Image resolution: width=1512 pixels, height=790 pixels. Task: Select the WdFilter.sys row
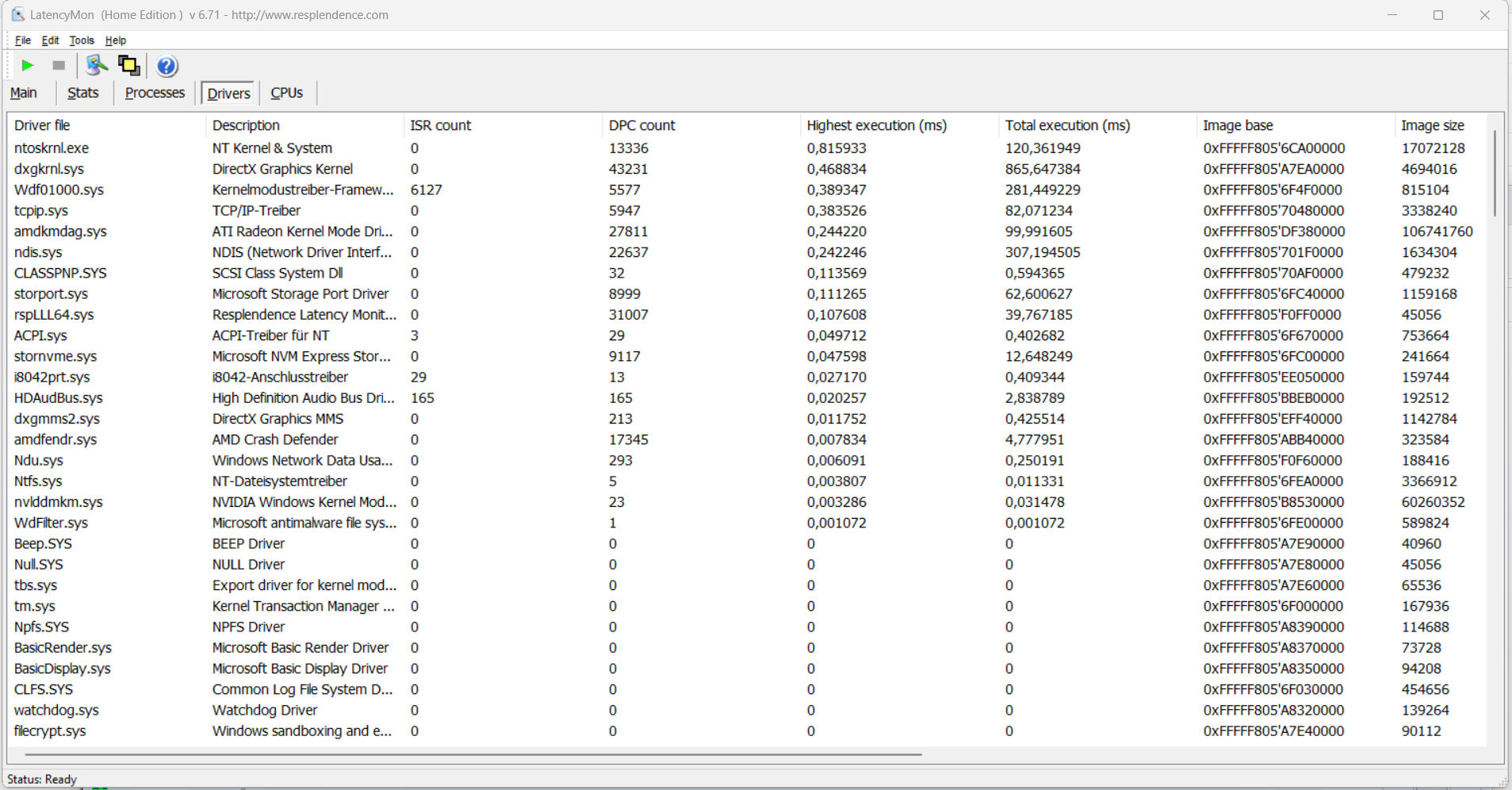(x=747, y=523)
